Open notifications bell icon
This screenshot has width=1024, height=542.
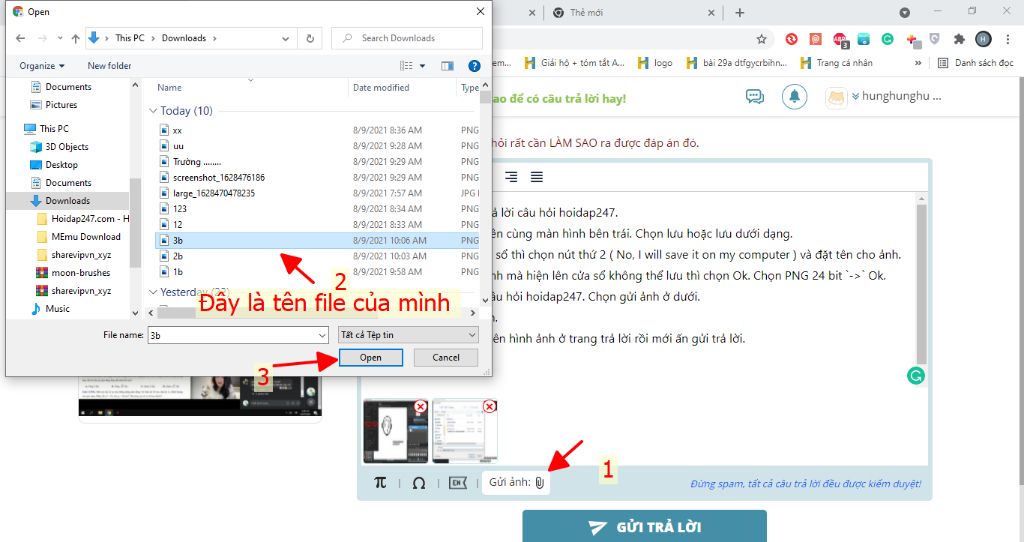794,97
